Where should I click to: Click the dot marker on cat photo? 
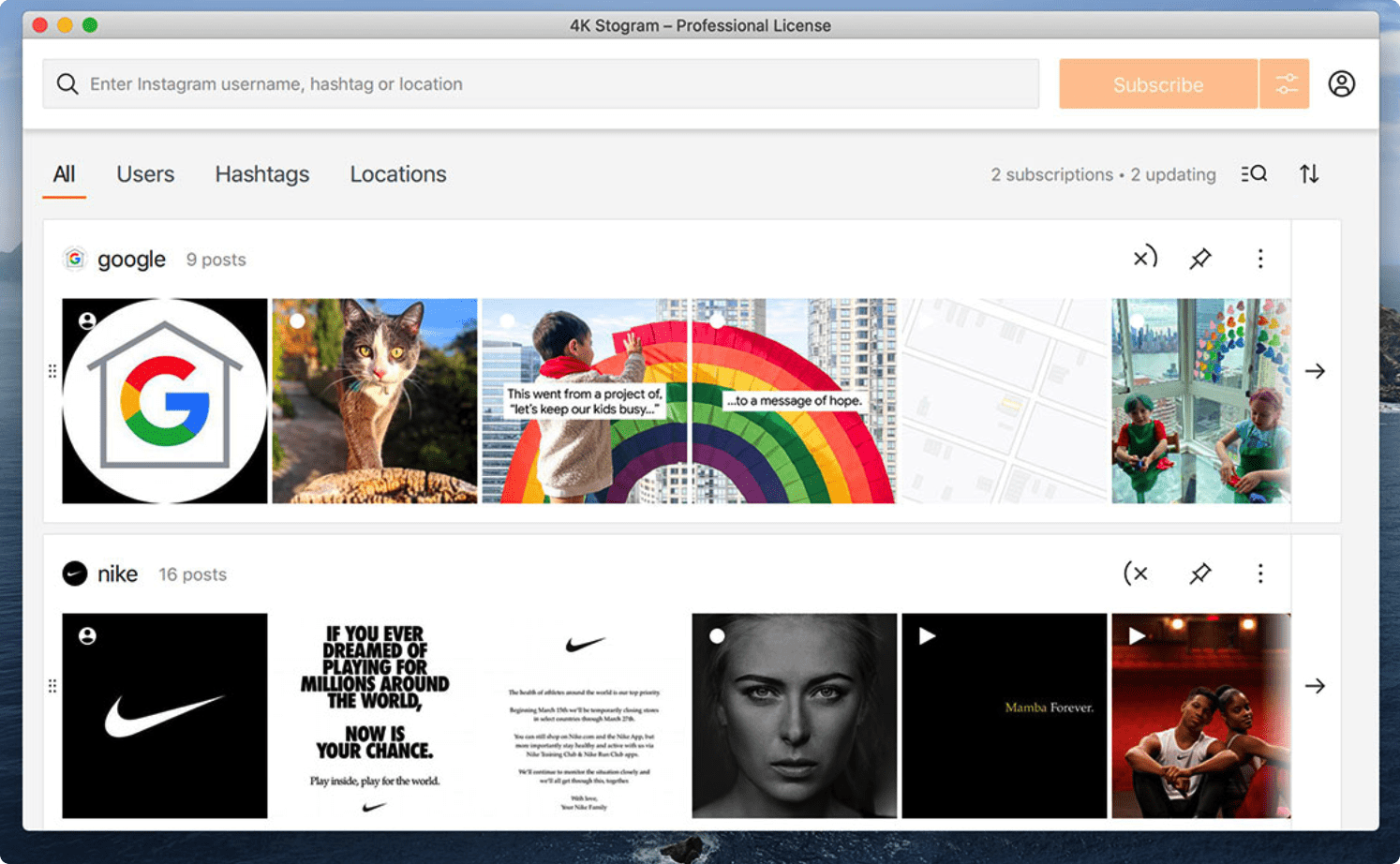tap(297, 320)
